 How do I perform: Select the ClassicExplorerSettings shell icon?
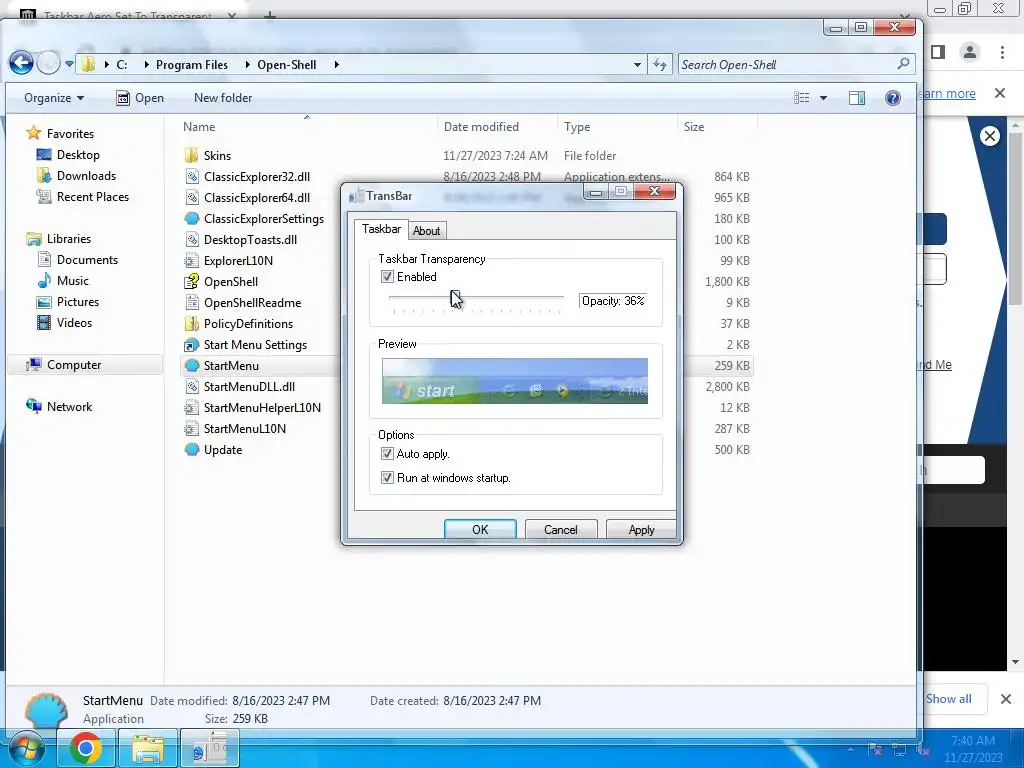tap(191, 219)
